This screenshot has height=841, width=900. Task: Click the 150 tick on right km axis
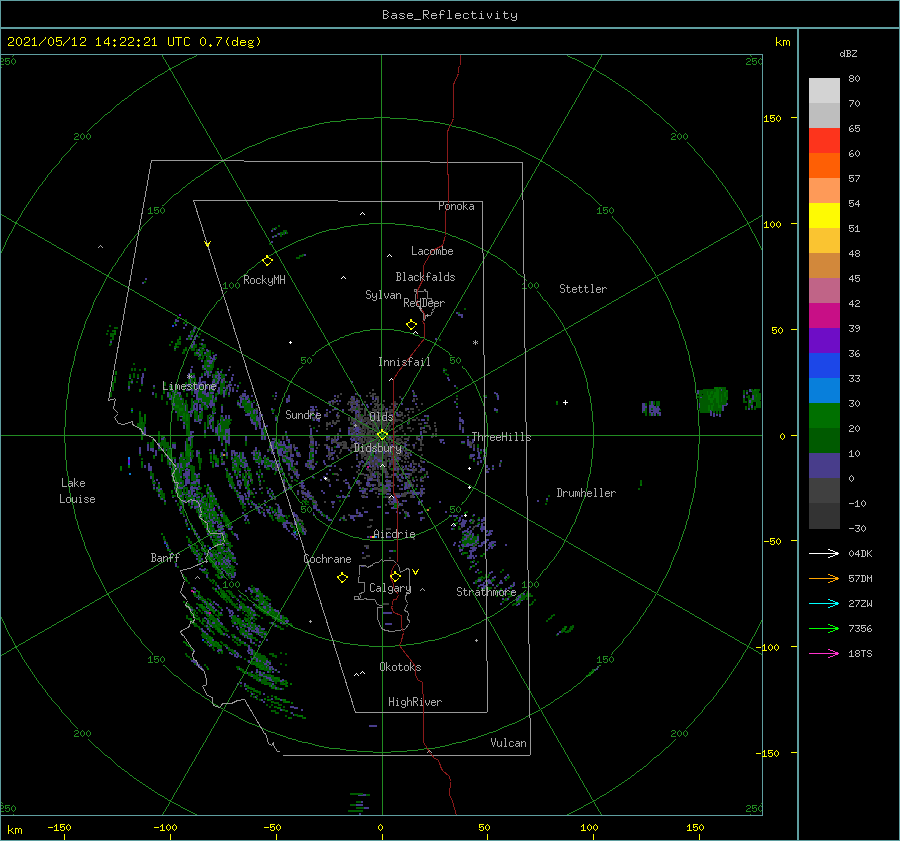(x=772, y=118)
